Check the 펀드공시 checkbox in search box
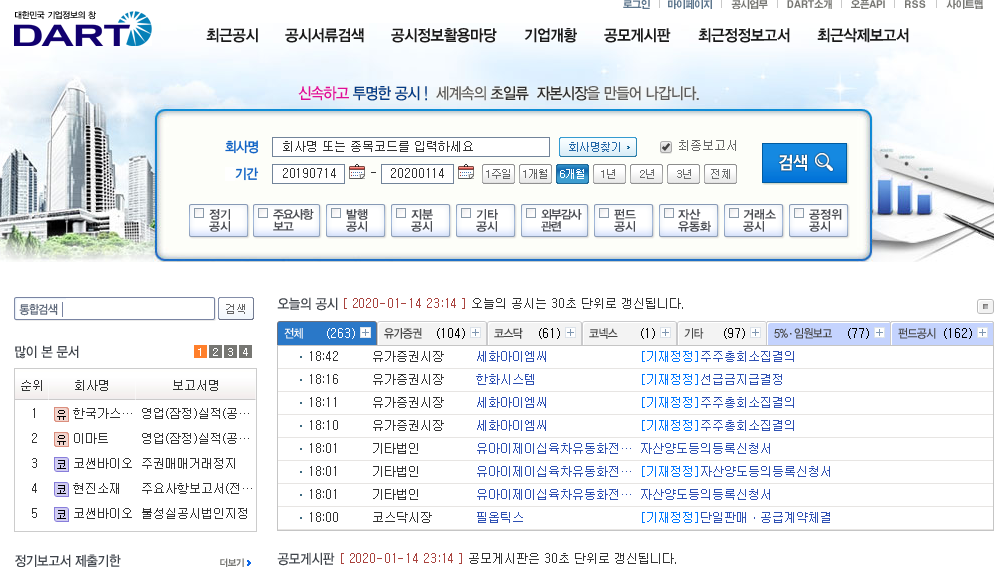This screenshot has height=572, width=994. pyautogui.click(x=604, y=214)
